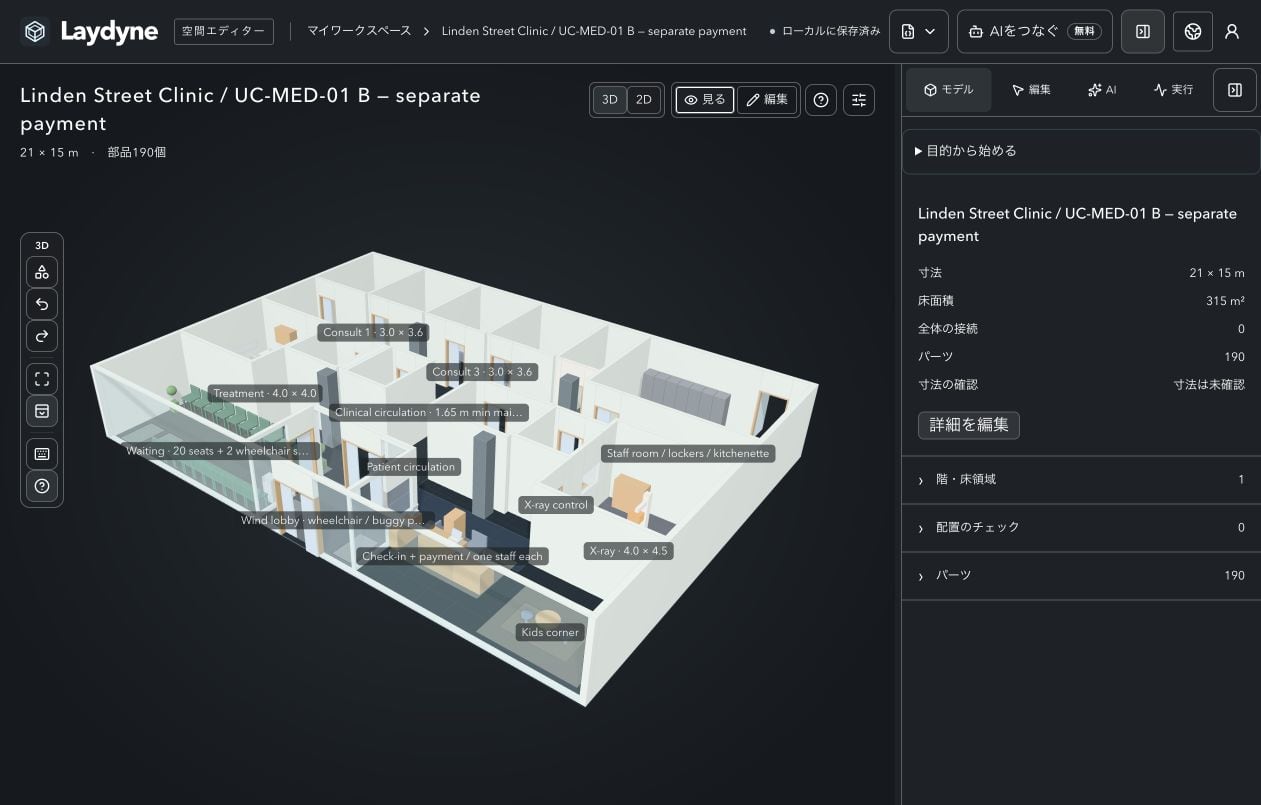
Task: Select the 見る view mode with eye icon
Action: [705, 100]
